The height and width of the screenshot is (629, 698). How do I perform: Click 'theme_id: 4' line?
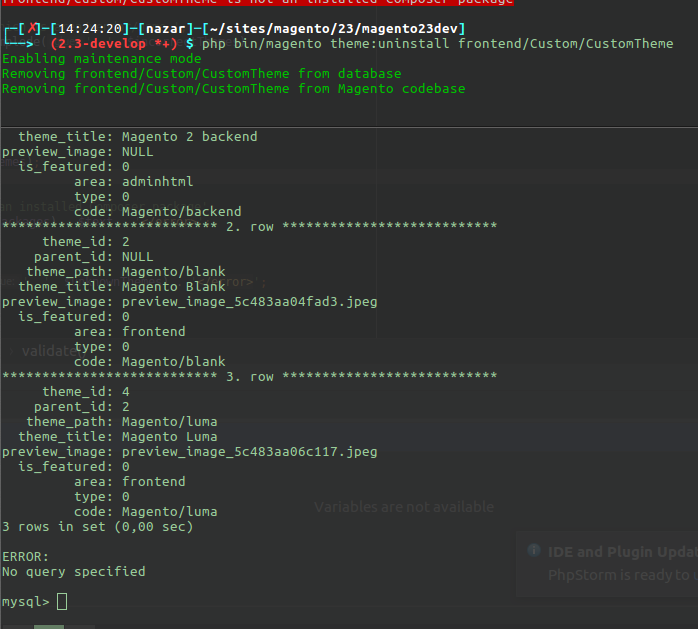click(86, 392)
